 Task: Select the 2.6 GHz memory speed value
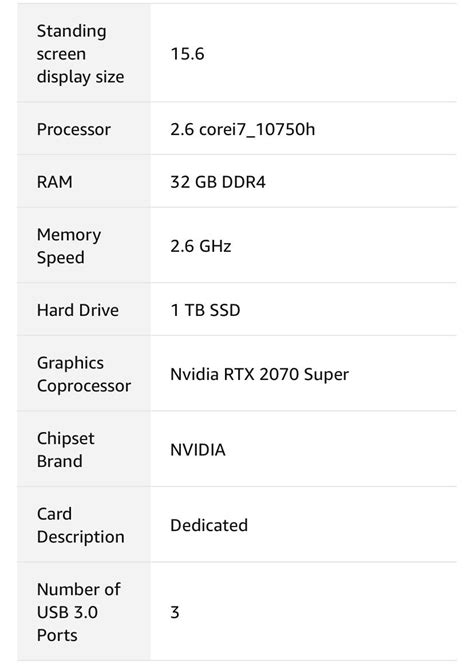pos(201,246)
